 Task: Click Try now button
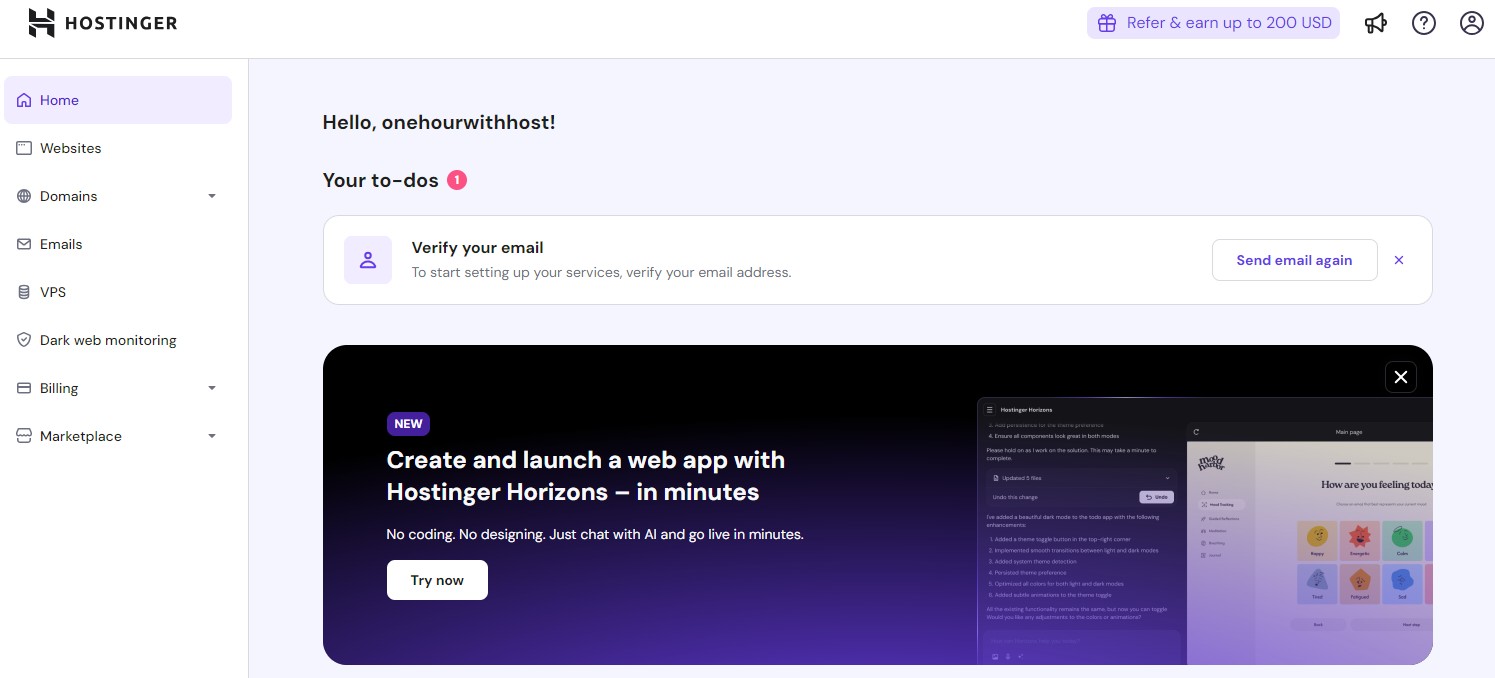(x=437, y=580)
